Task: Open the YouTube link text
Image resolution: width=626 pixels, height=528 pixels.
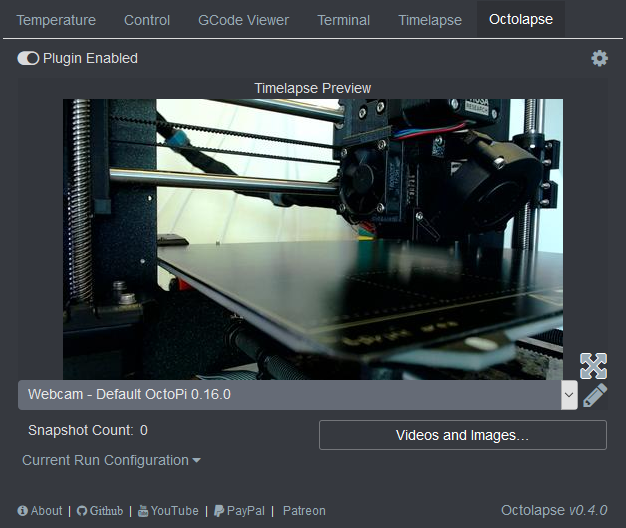Action: (174, 511)
